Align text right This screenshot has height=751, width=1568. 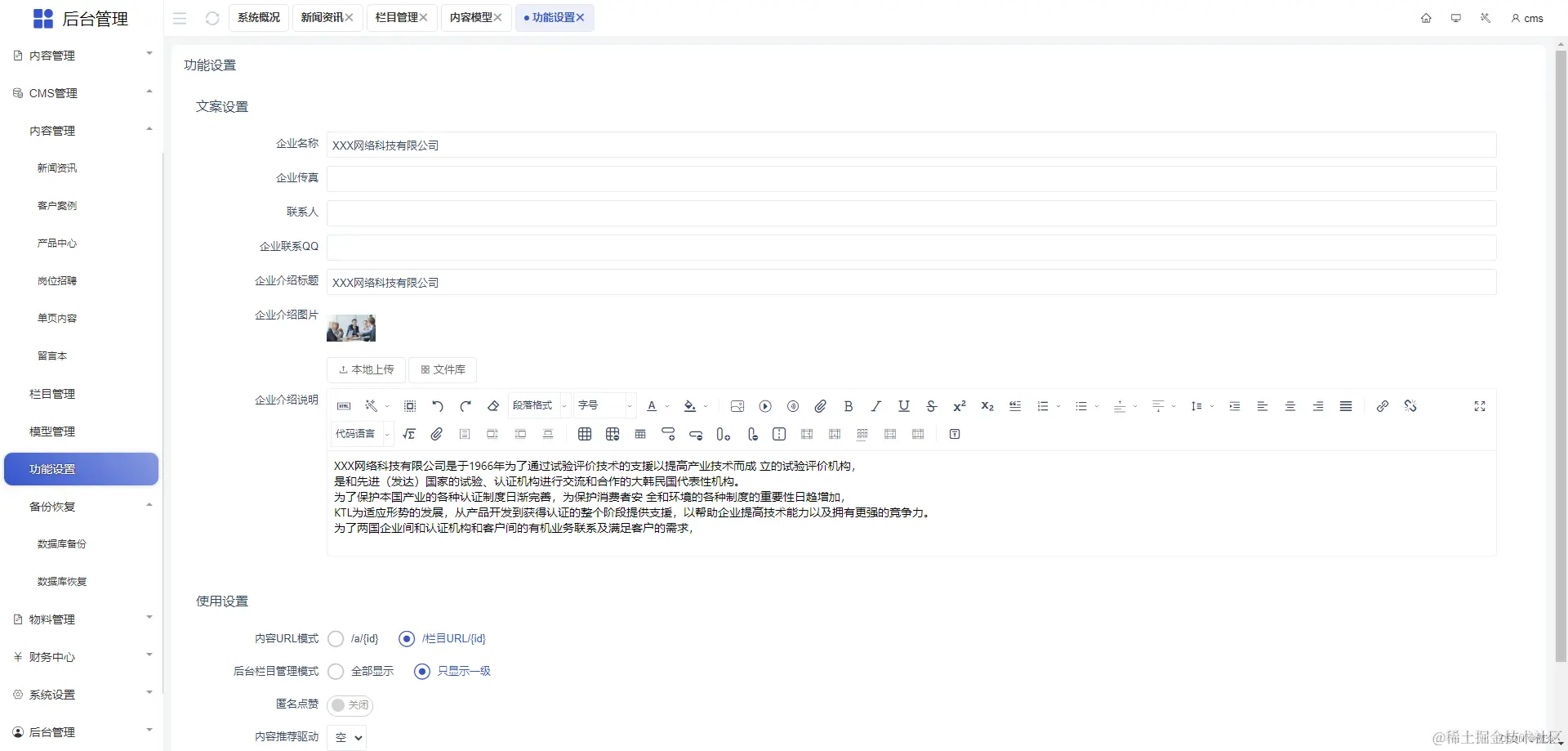click(1318, 406)
